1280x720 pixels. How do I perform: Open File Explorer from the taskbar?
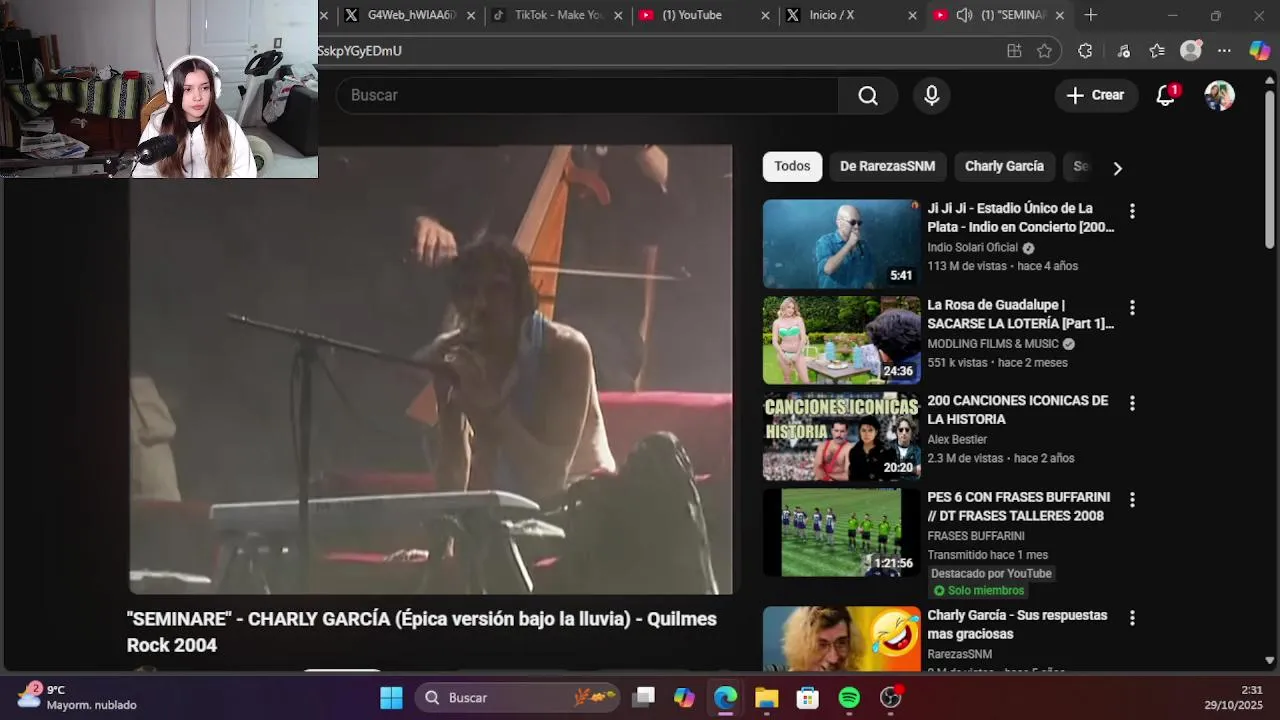point(767,698)
